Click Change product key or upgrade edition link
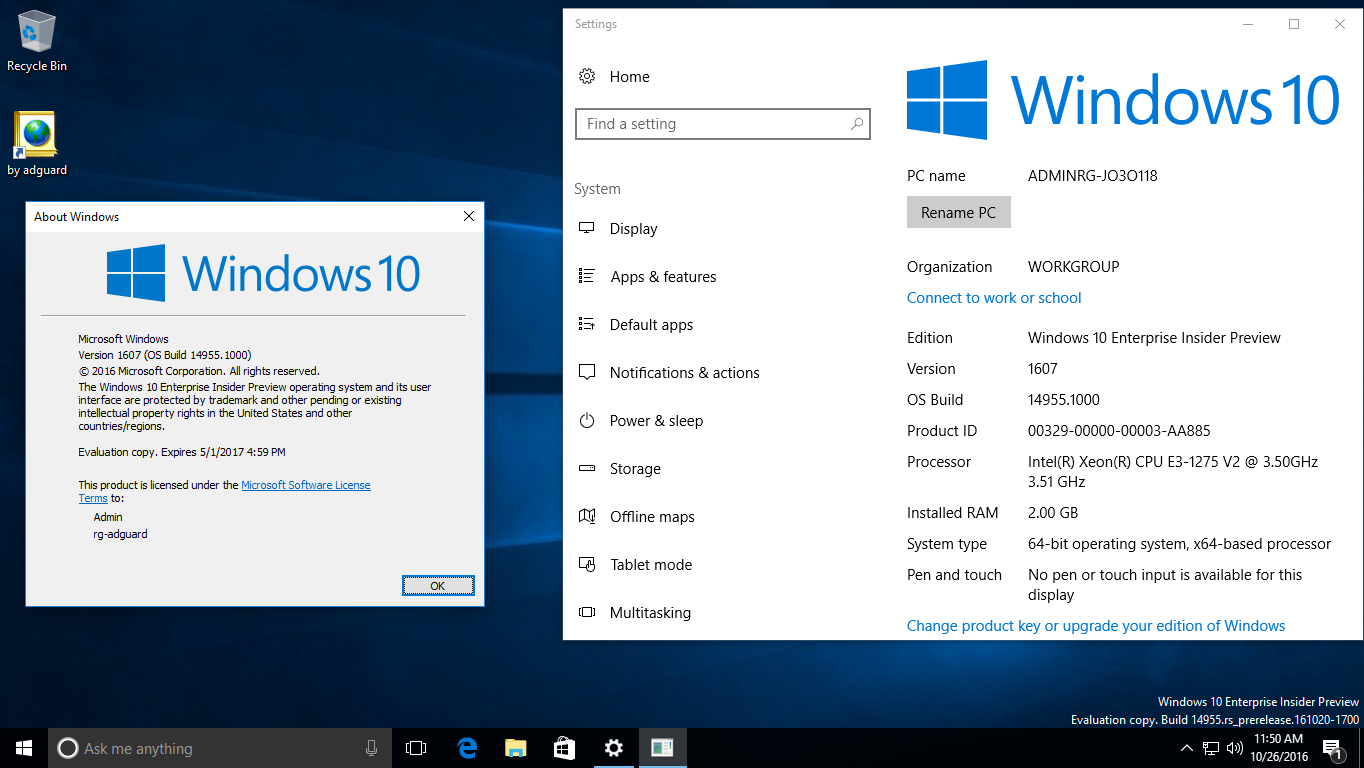1364x768 pixels. pos(1096,626)
